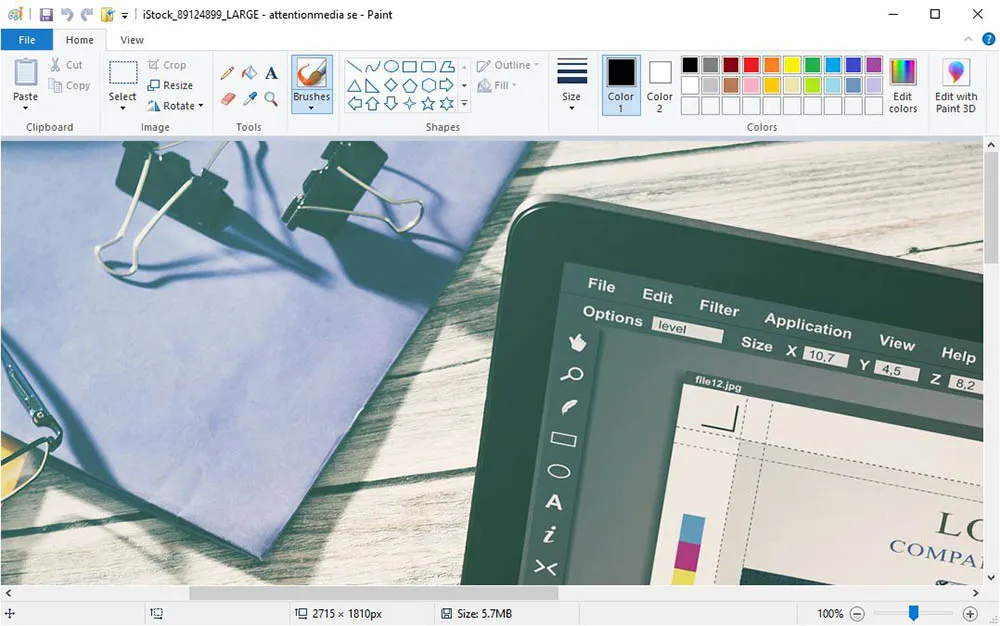Screen dimensions: 1000x626
Task: Switch to the View tab
Action: click(x=132, y=40)
